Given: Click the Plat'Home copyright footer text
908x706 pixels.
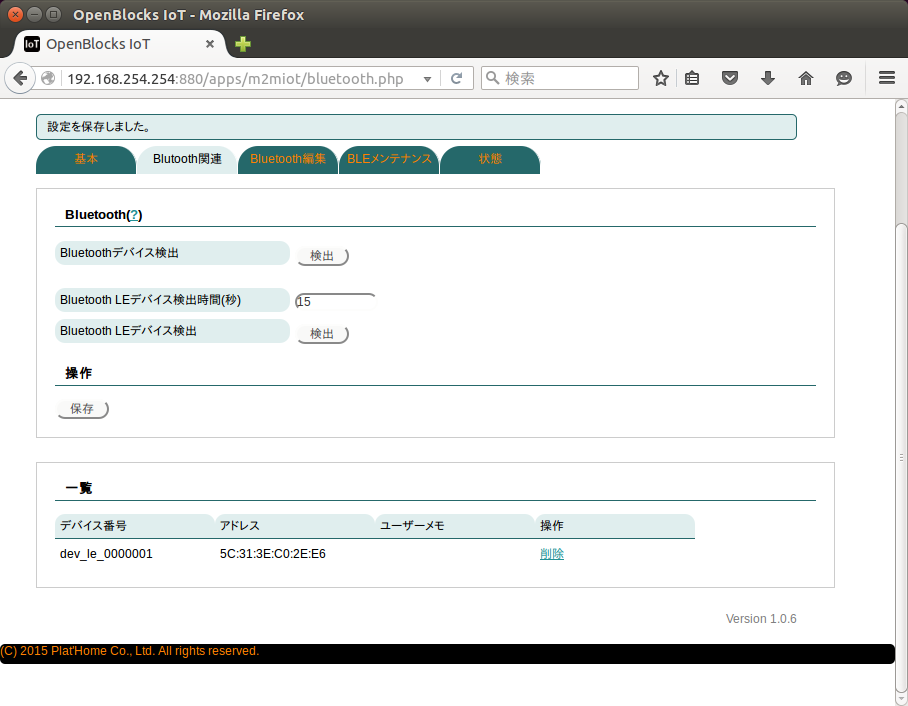Looking at the screenshot, I should click(x=130, y=651).
